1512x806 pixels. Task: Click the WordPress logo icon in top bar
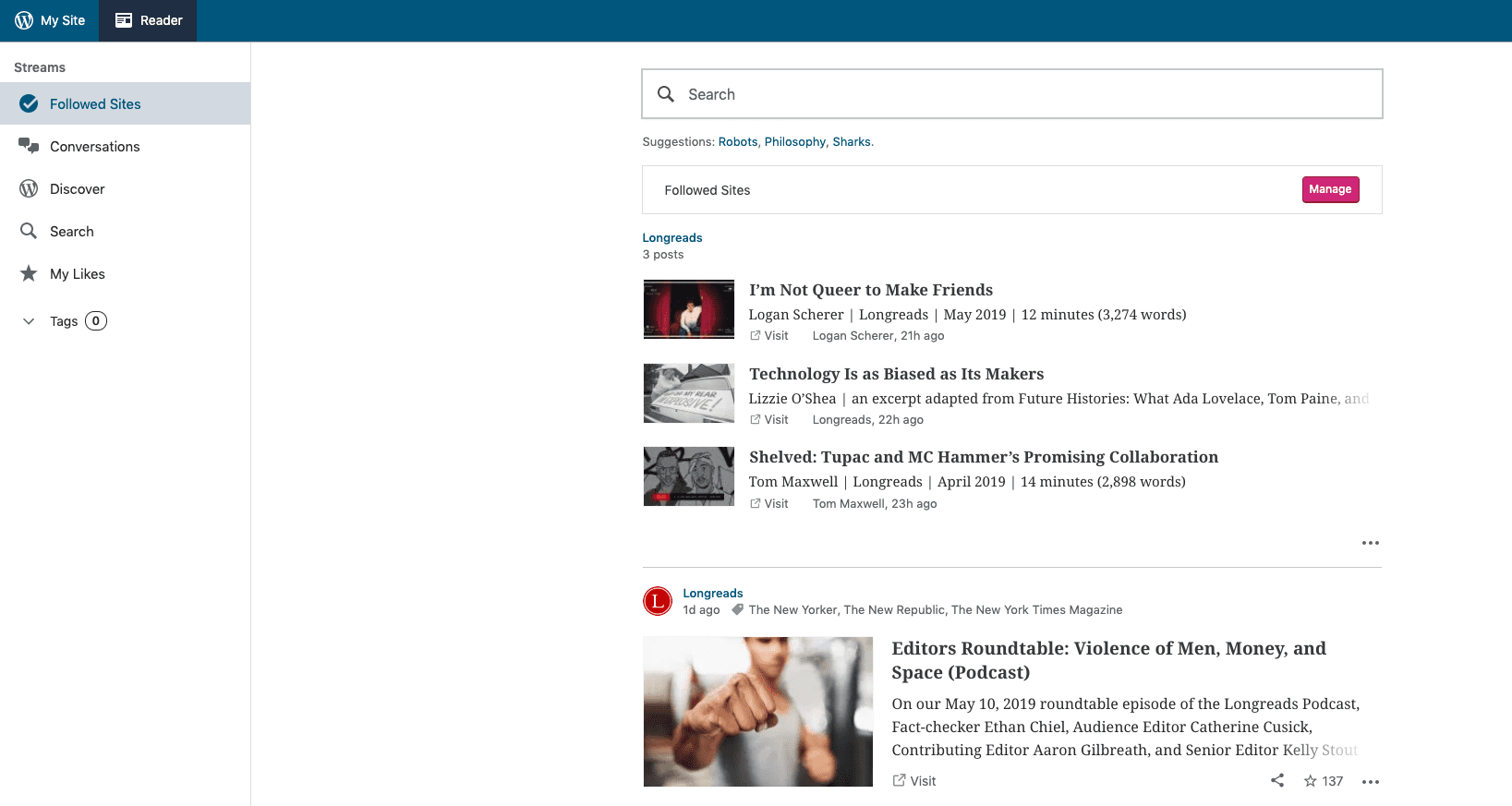point(24,20)
